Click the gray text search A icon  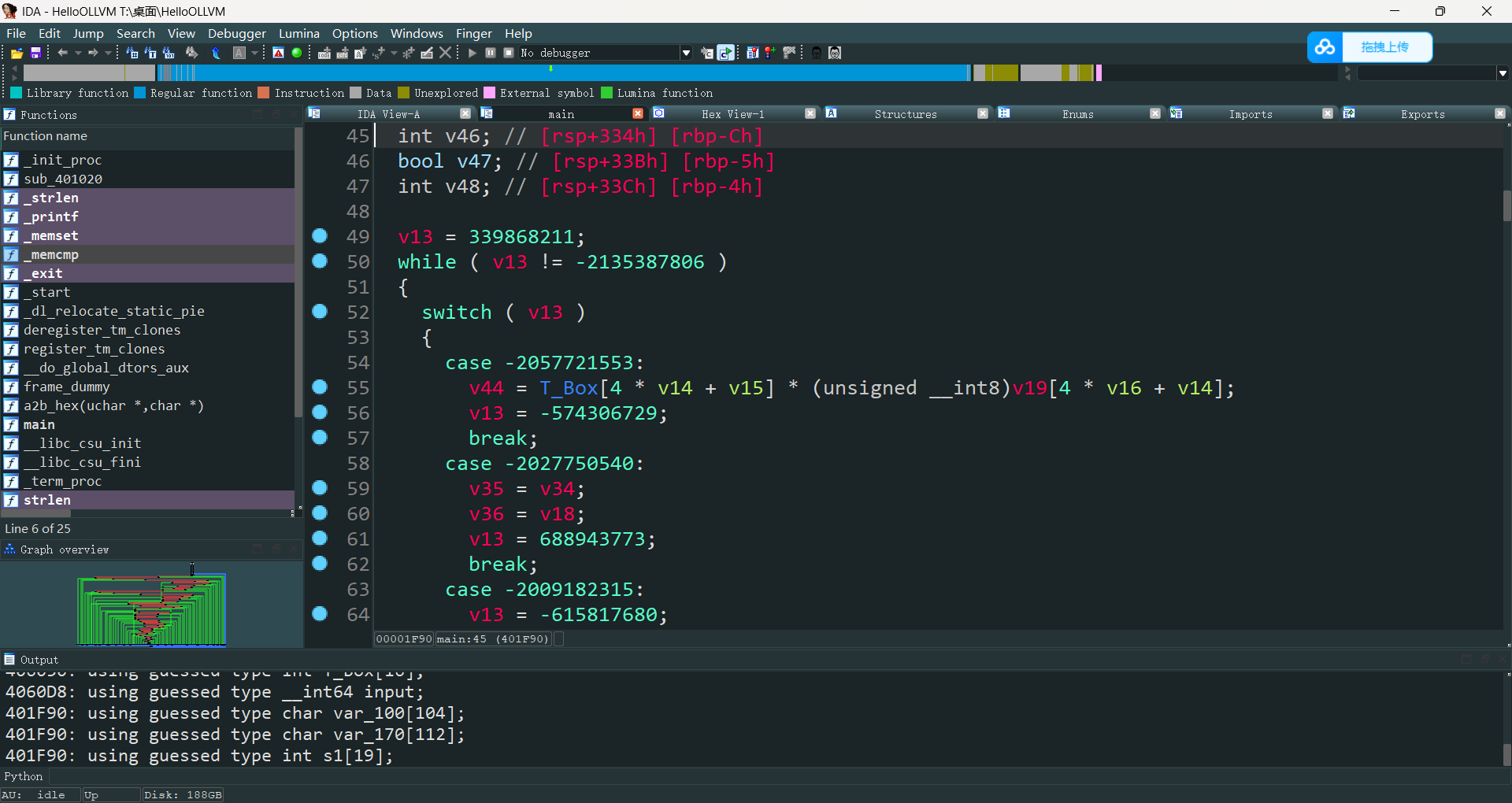pyautogui.click(x=239, y=53)
